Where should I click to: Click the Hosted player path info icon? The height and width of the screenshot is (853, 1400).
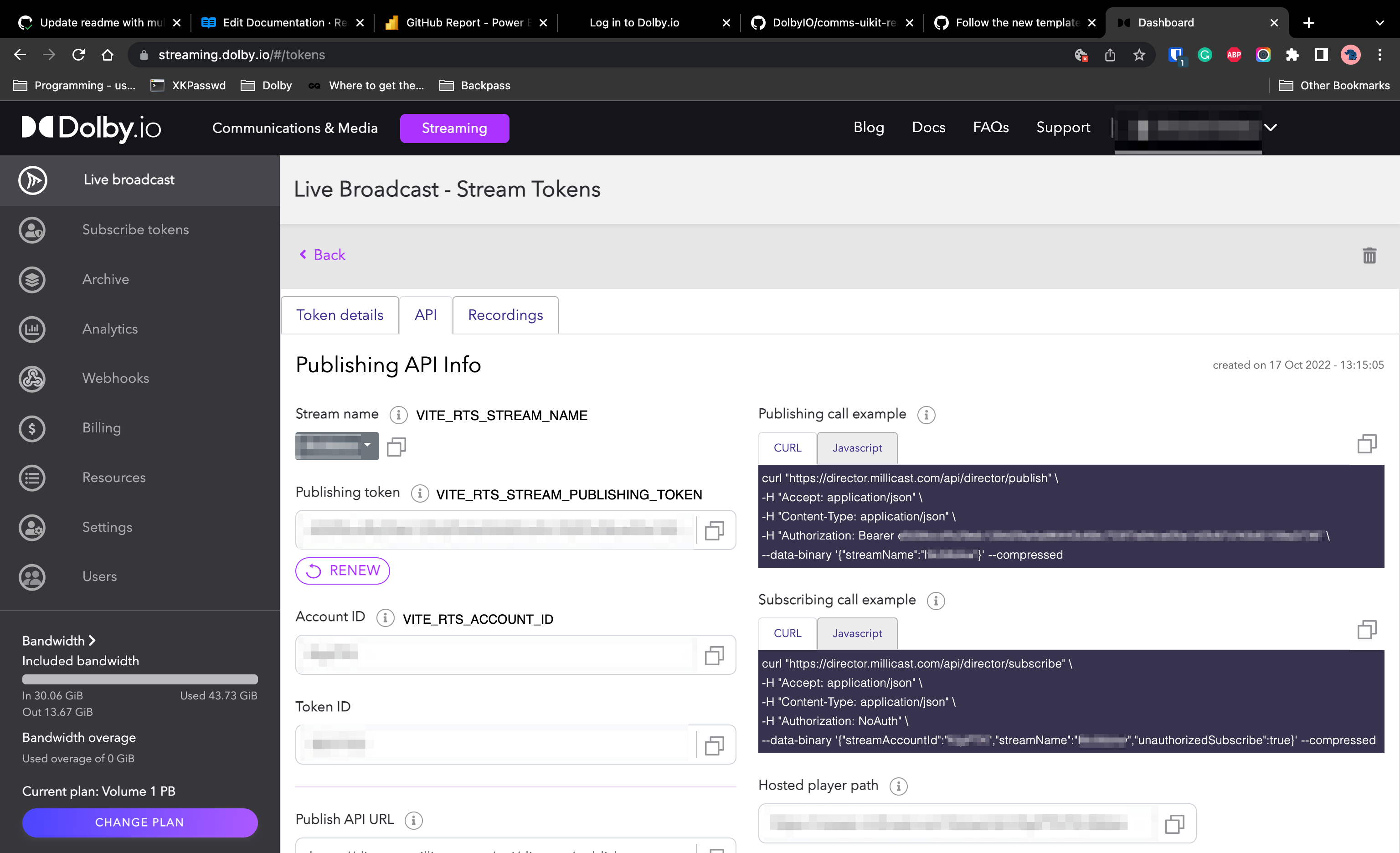[x=898, y=786]
